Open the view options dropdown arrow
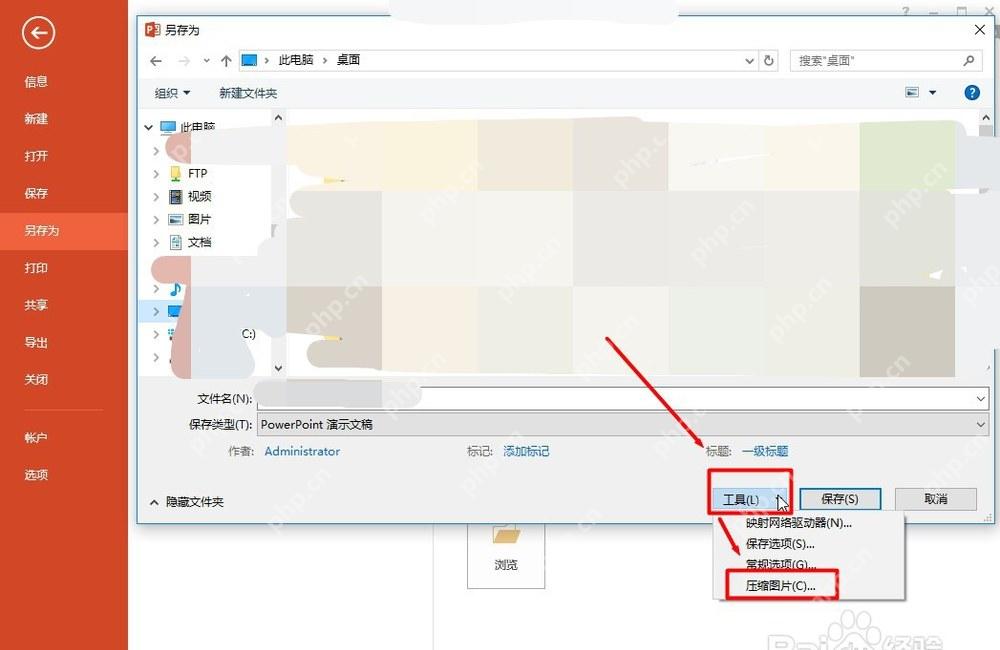Screen dimensions: 1000x650 click(x=932, y=93)
